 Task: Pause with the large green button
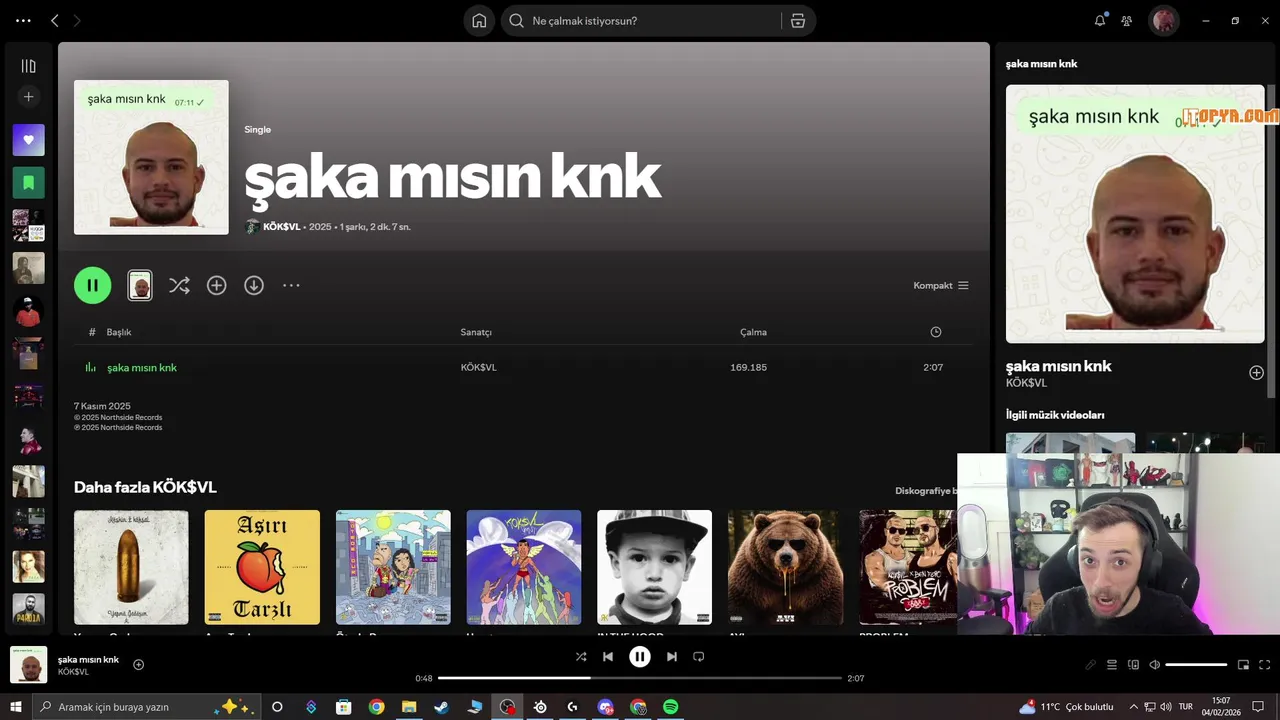coord(92,285)
